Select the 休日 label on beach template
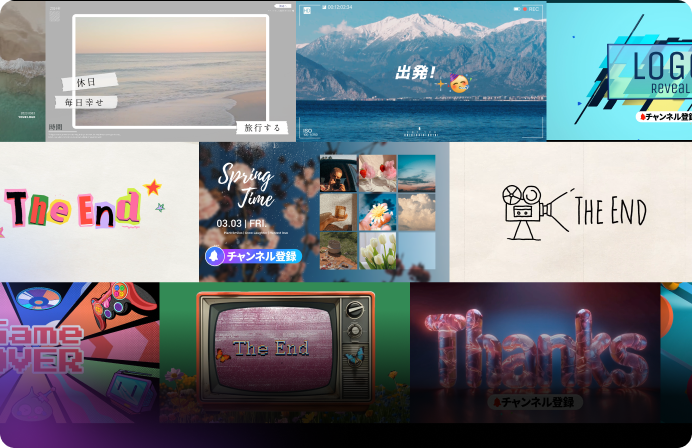This screenshot has width=692, height=448. pos(90,82)
